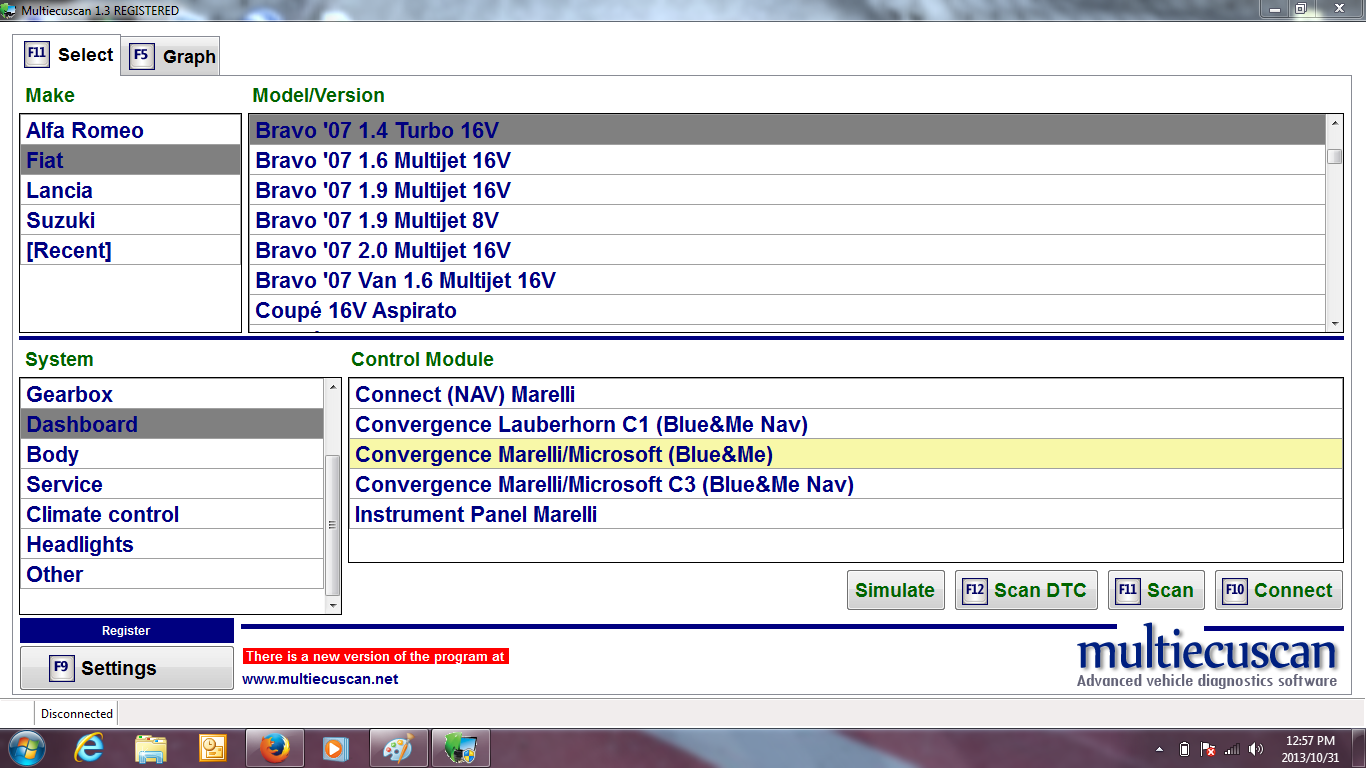Launch Firefox from the taskbar
This screenshot has width=1366, height=768.
click(x=274, y=748)
